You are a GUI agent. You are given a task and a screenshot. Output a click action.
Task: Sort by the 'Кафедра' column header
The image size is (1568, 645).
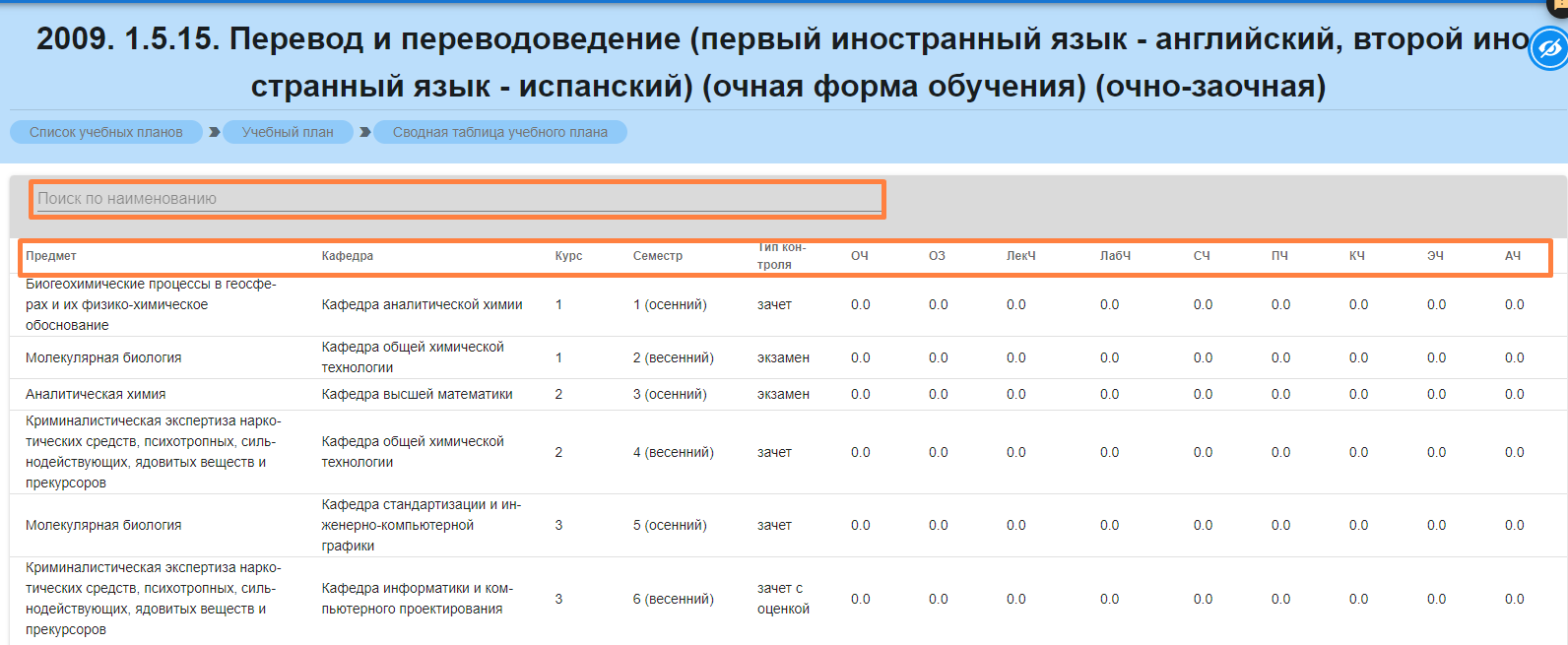347,256
